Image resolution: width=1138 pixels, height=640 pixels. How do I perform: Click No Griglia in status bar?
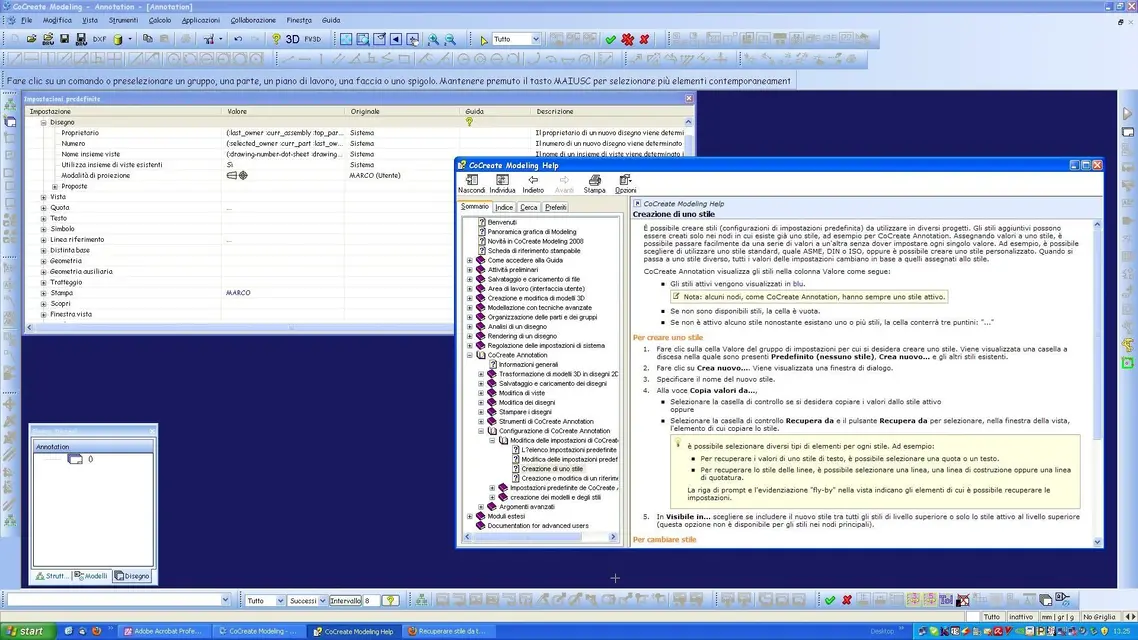point(1098,617)
